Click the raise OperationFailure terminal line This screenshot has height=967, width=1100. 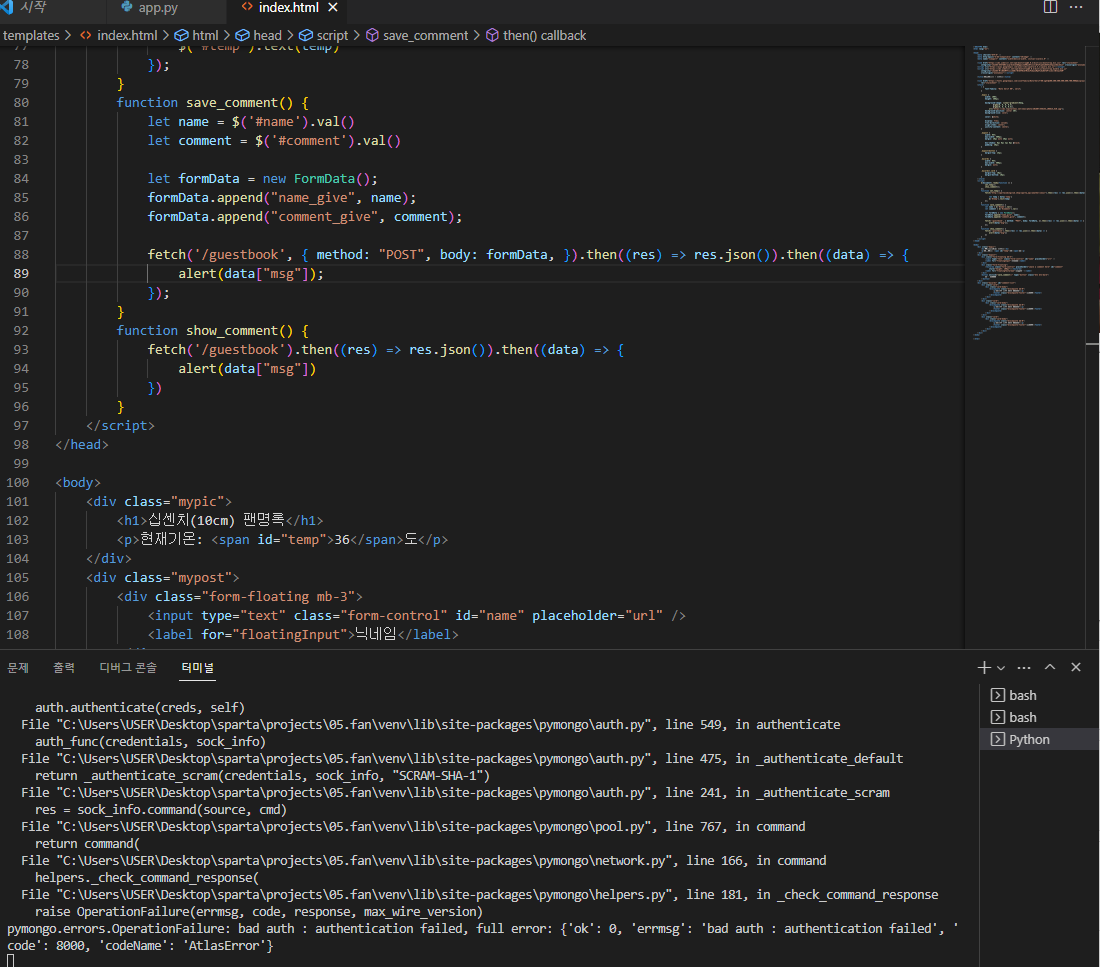[x=259, y=912]
